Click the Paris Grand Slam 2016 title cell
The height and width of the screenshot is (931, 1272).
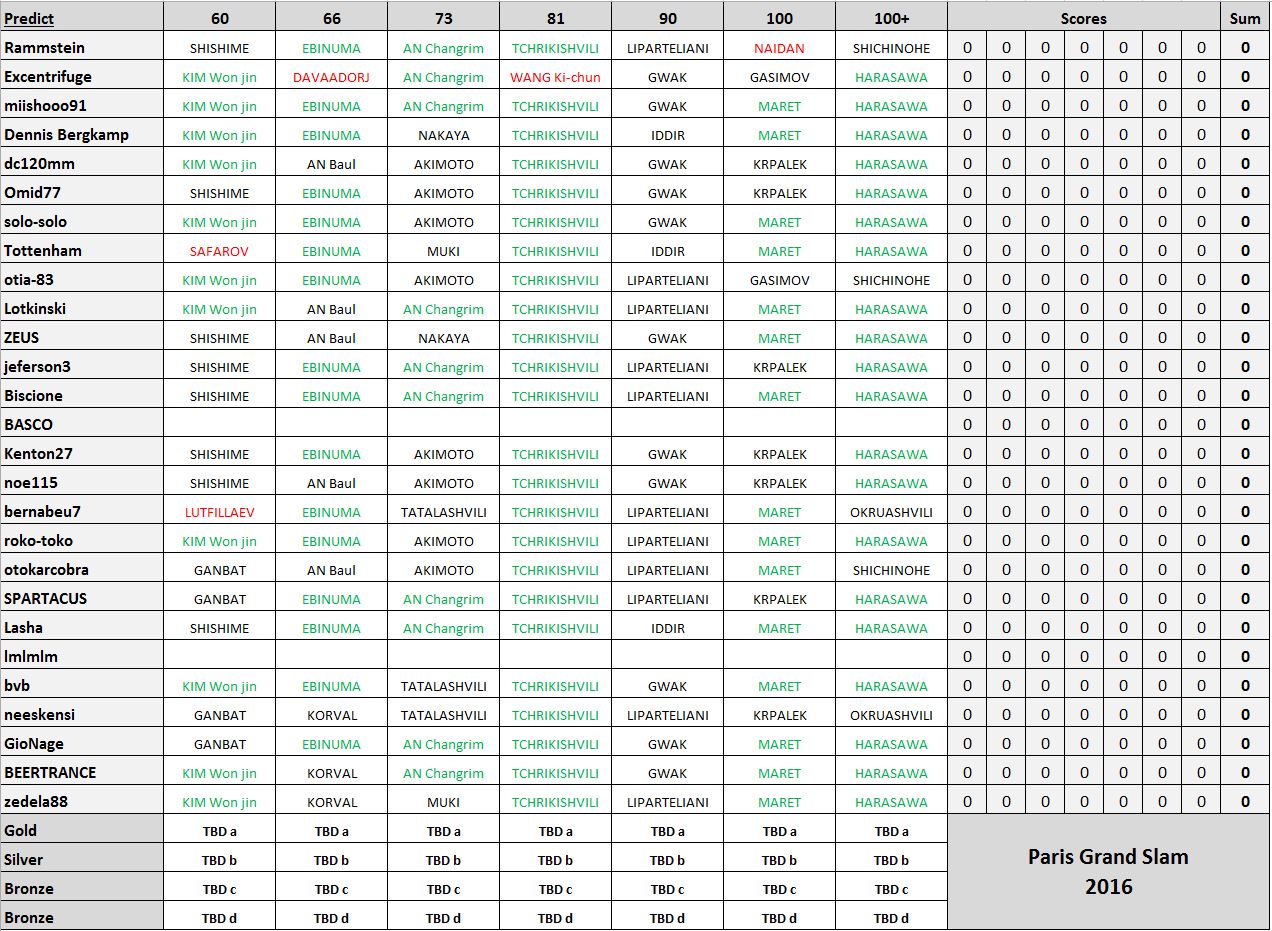(1109, 872)
